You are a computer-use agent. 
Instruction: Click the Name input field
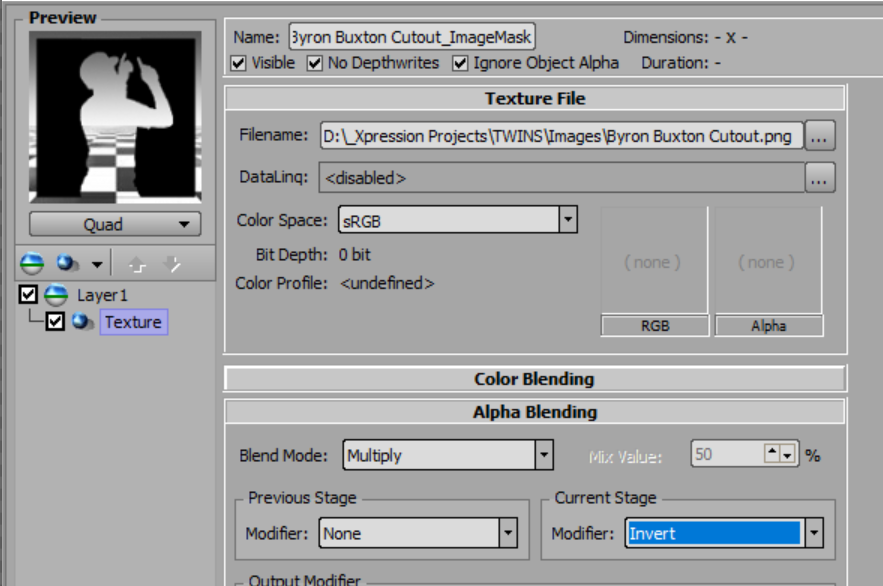412,37
